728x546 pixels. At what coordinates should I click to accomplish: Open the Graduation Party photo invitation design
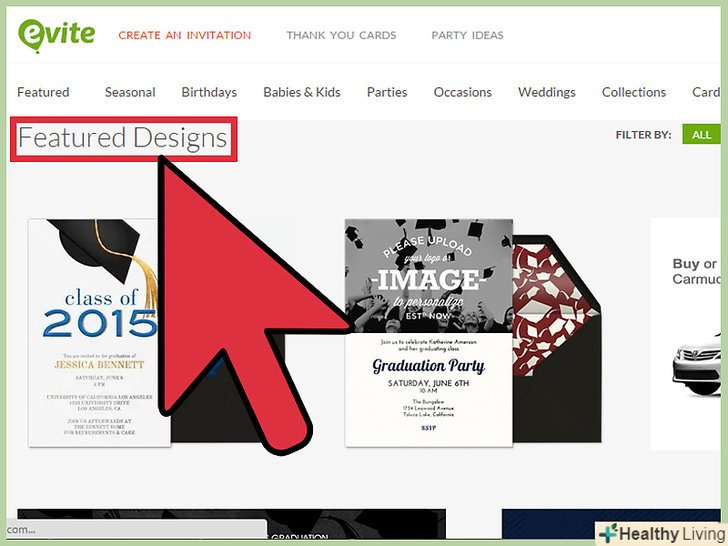pos(429,332)
